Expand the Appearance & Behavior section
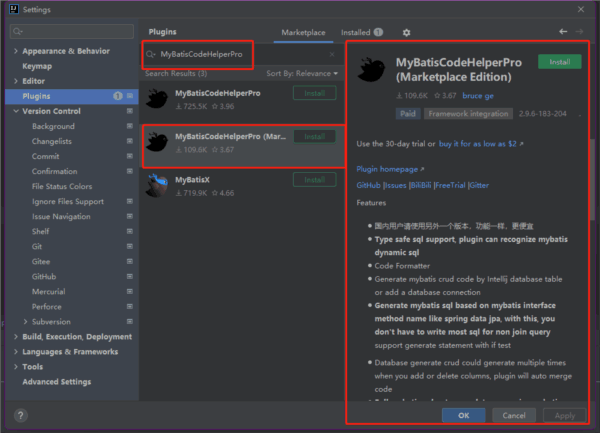This screenshot has width=600, height=433. tap(15, 51)
